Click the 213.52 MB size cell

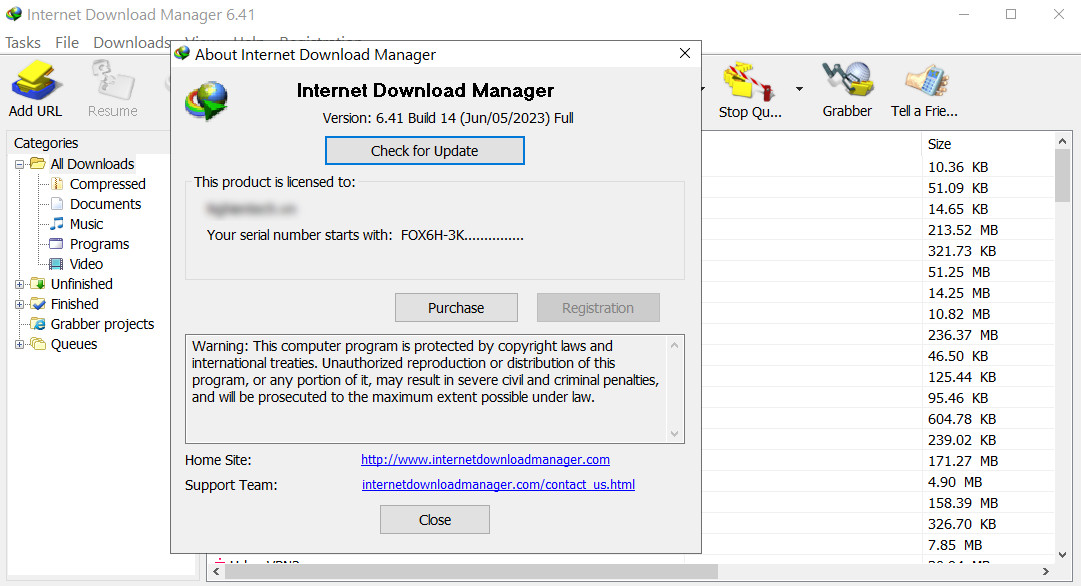click(962, 230)
